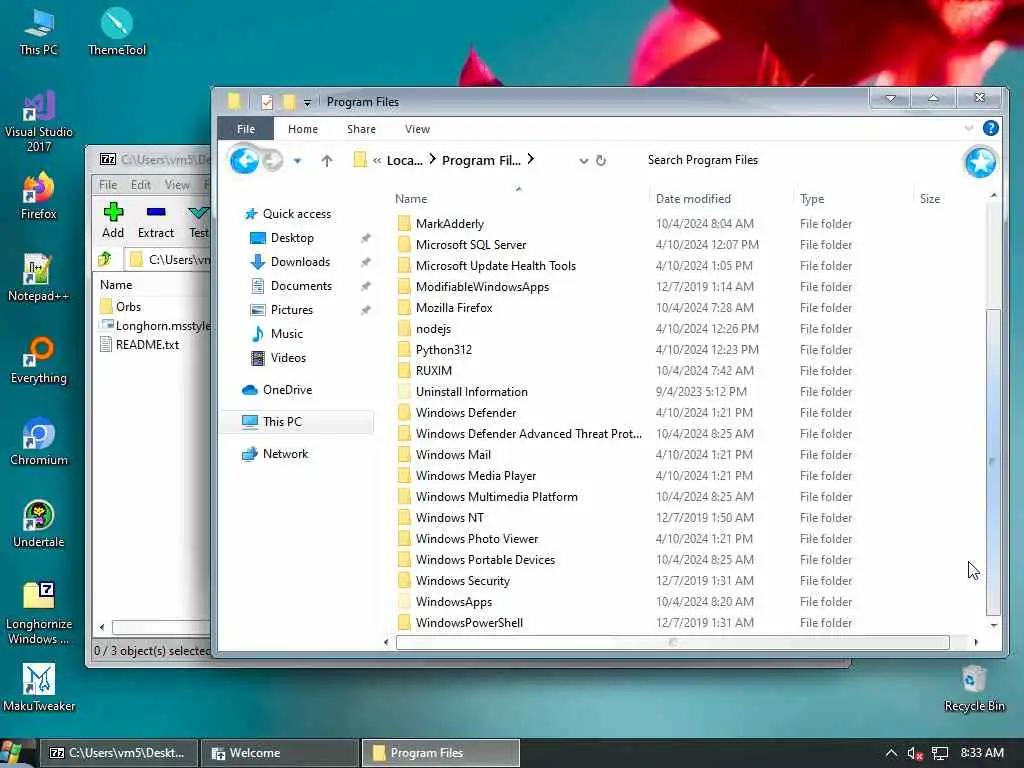This screenshot has height=768, width=1024.
Task: Open Chromium desktop shortcut
Action: pos(39,442)
